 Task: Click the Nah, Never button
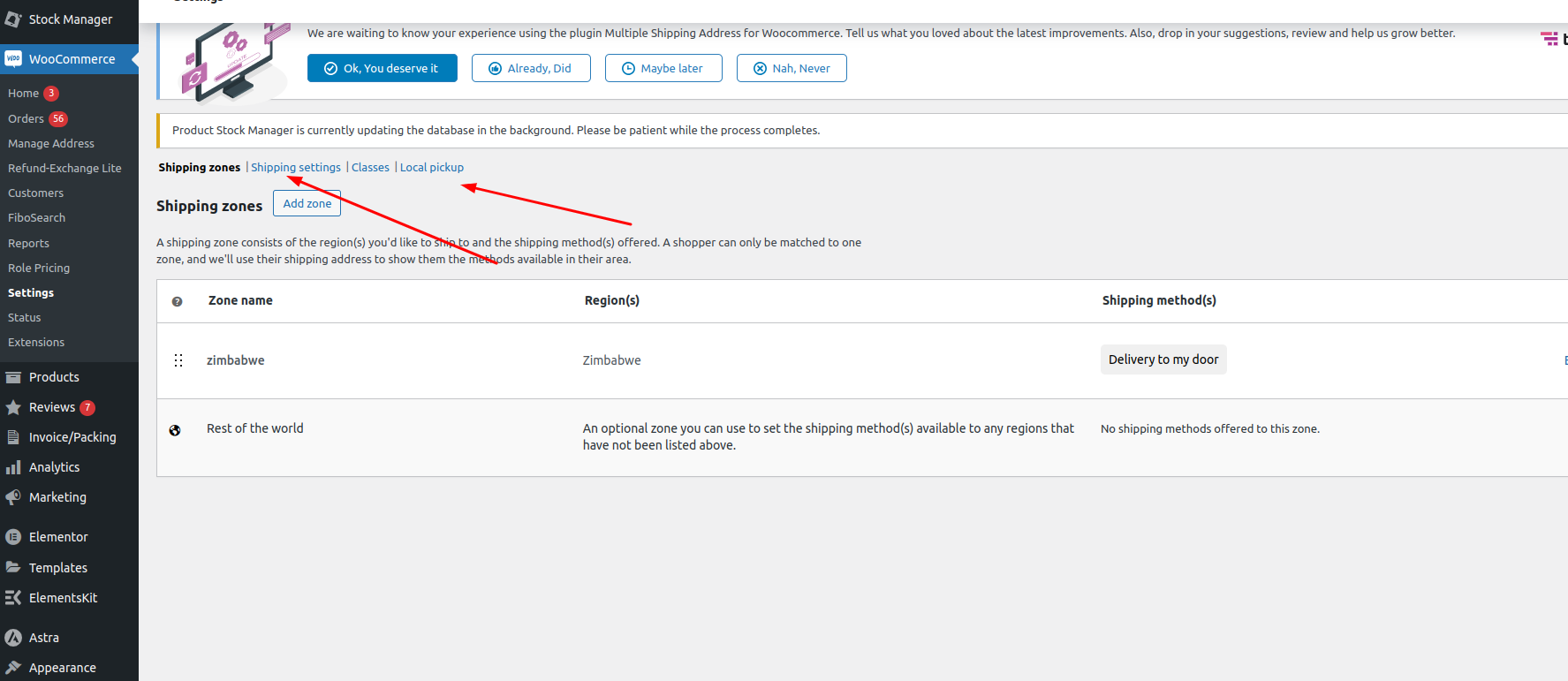pos(792,68)
